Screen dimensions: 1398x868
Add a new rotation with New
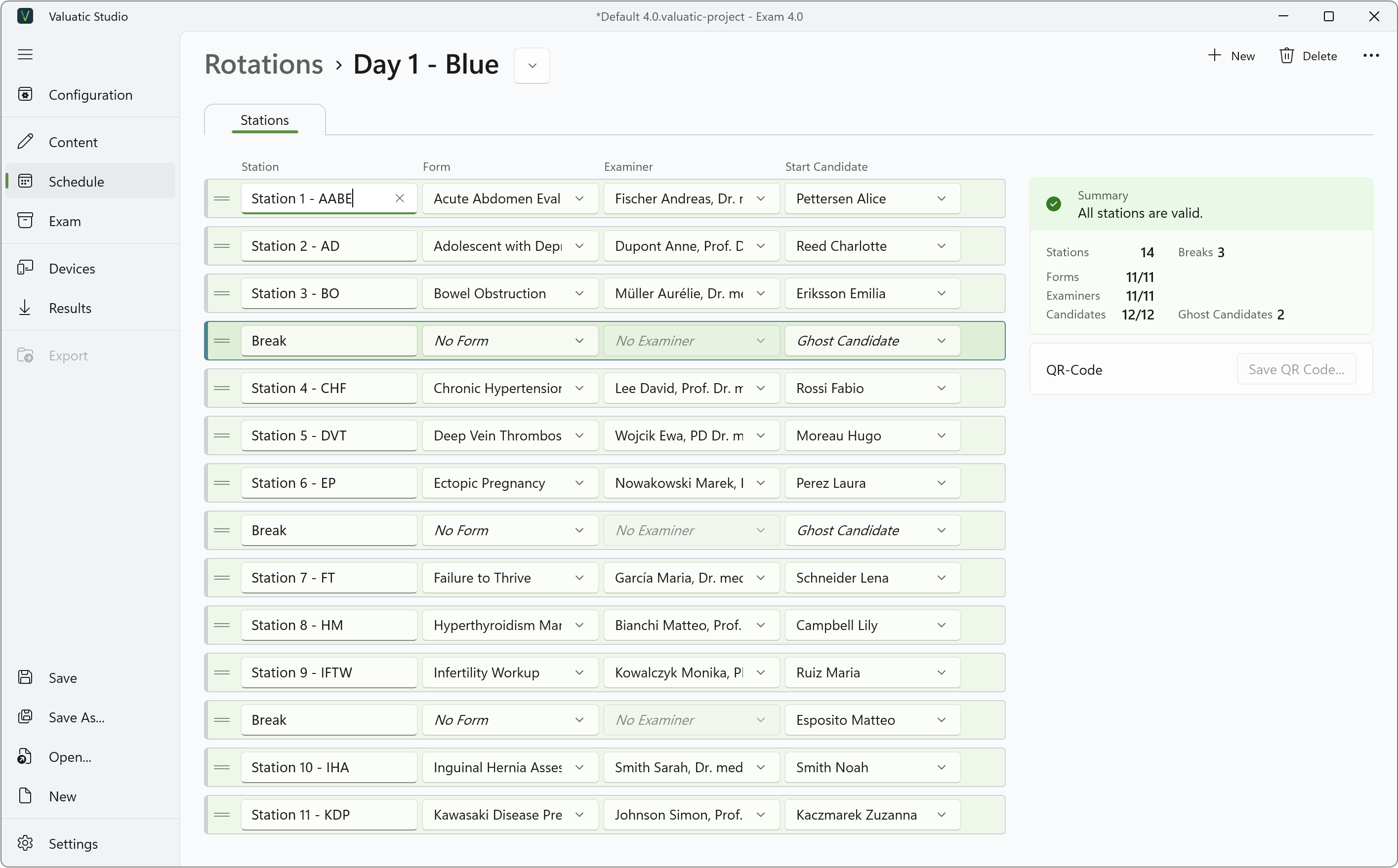[x=1231, y=56]
